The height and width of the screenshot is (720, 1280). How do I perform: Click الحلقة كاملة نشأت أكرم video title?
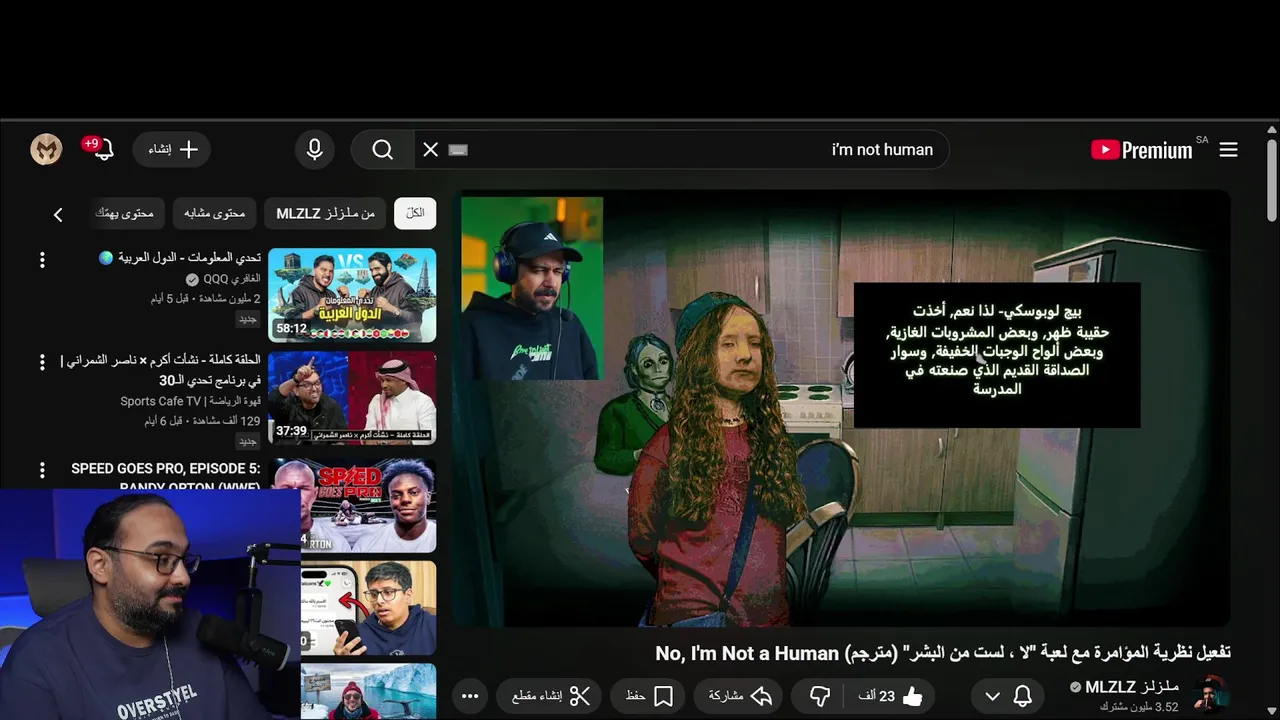pos(162,369)
